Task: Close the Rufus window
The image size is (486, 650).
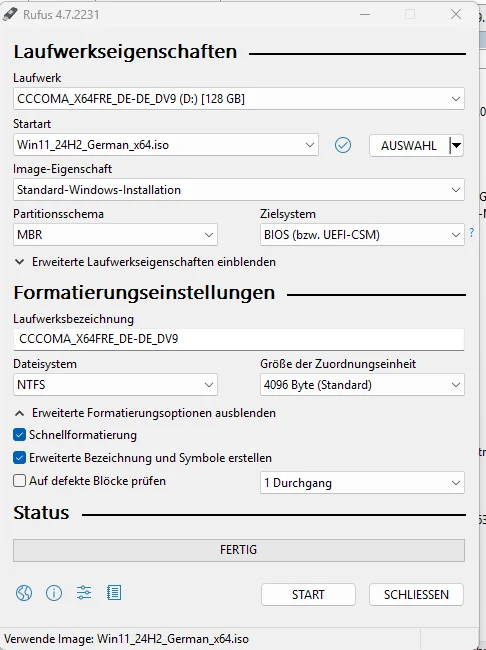Action: pos(456,15)
